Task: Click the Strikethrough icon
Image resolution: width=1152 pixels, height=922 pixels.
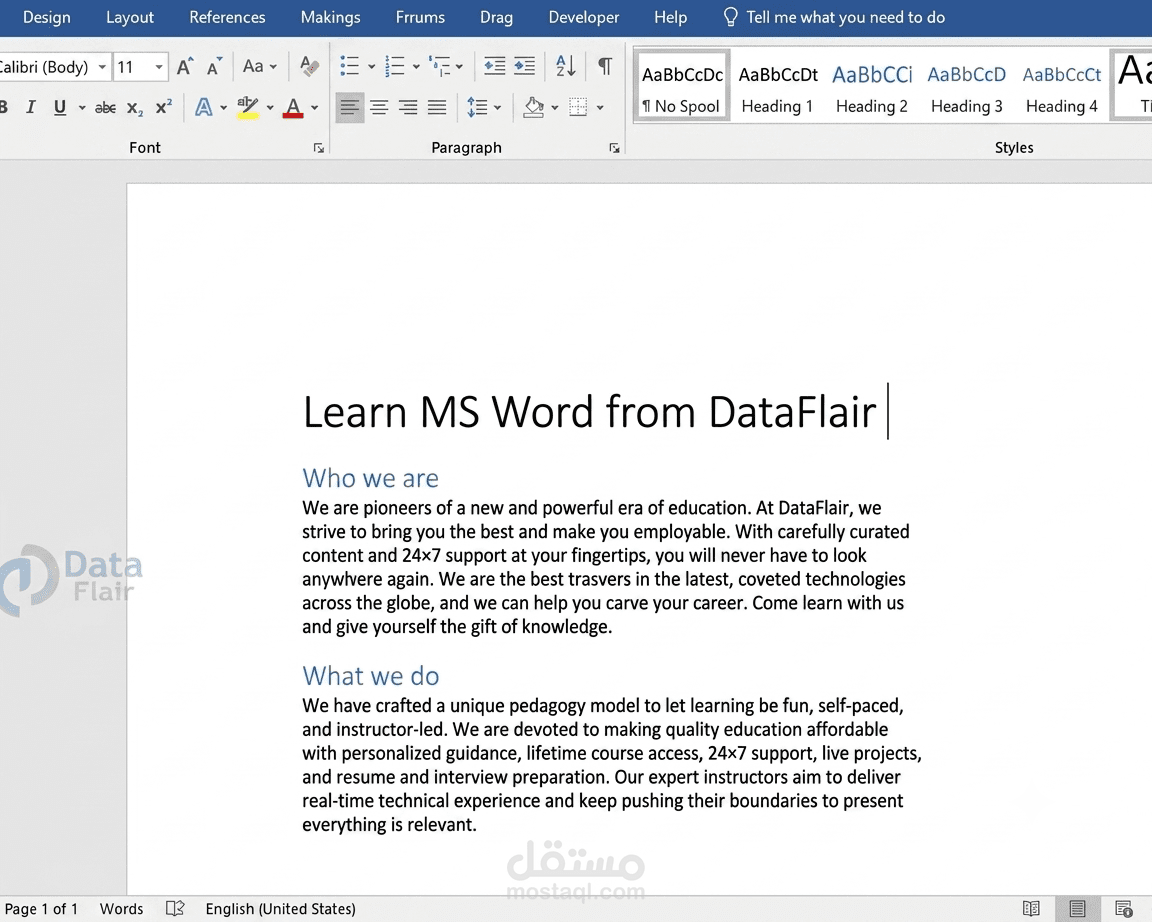Action: point(105,108)
